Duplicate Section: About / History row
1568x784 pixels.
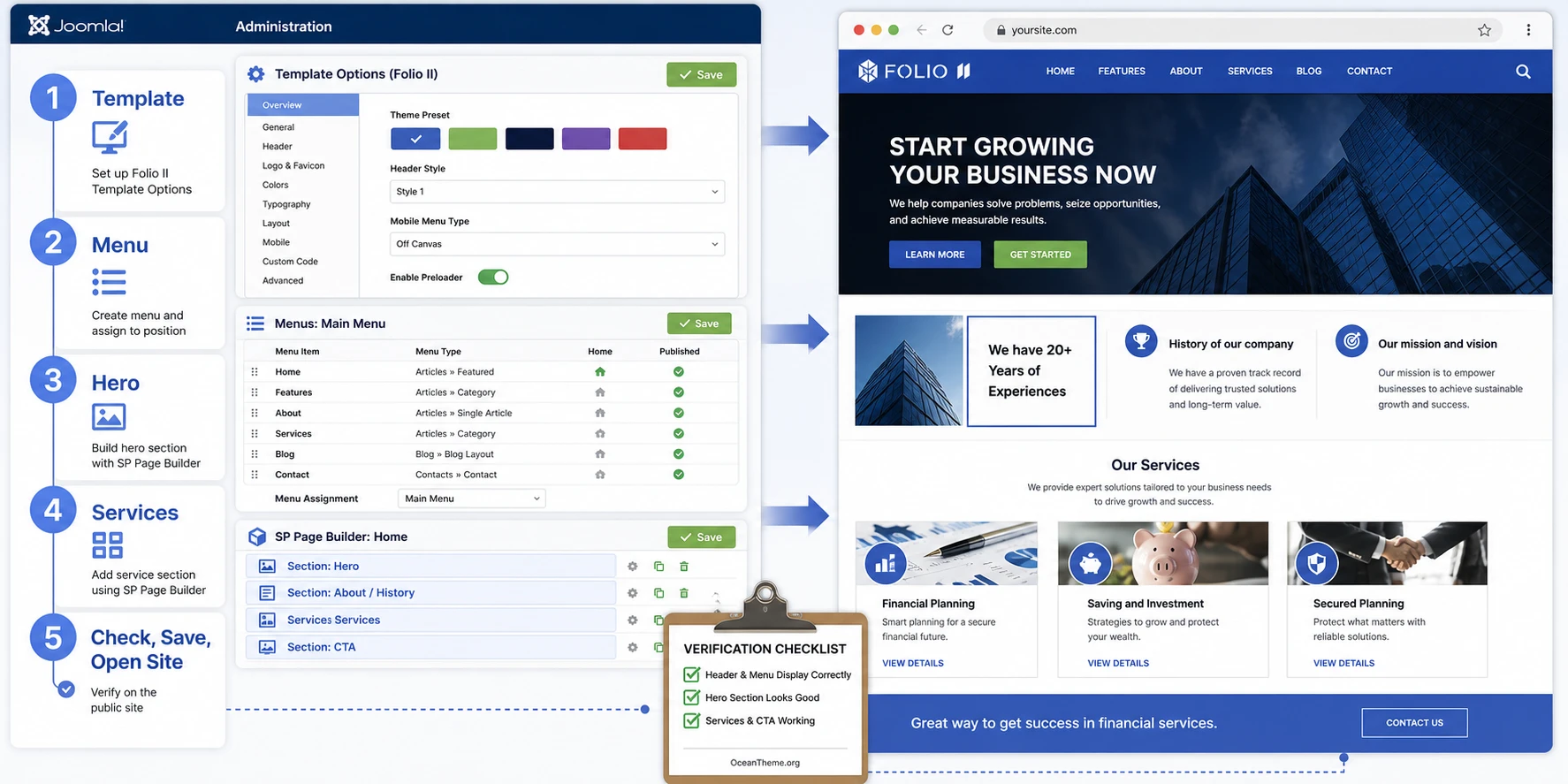tap(658, 593)
